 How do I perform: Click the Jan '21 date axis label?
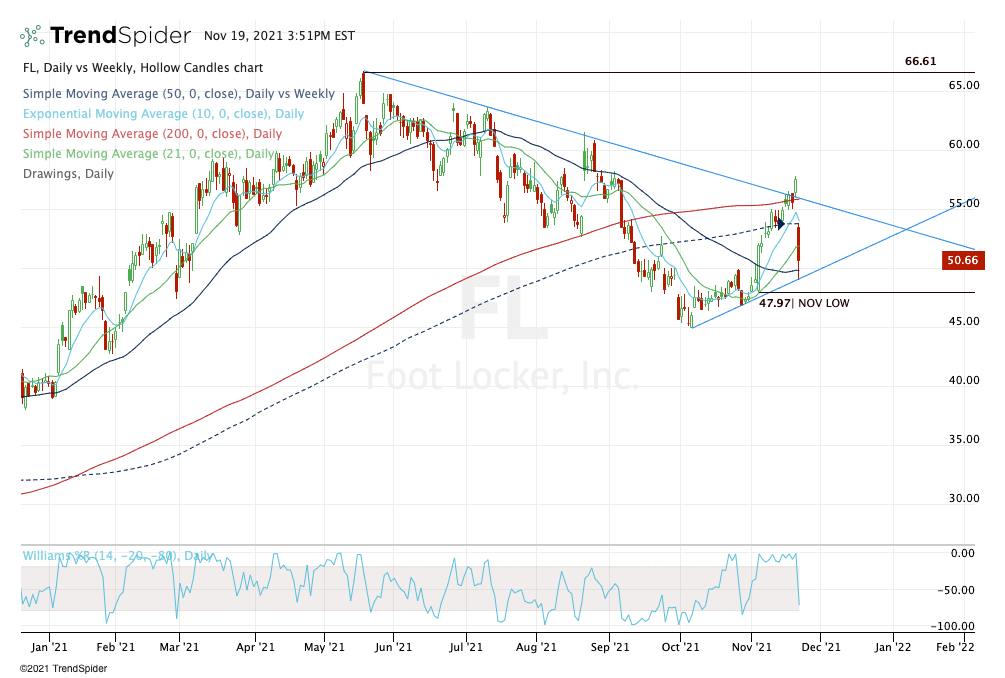tap(49, 647)
